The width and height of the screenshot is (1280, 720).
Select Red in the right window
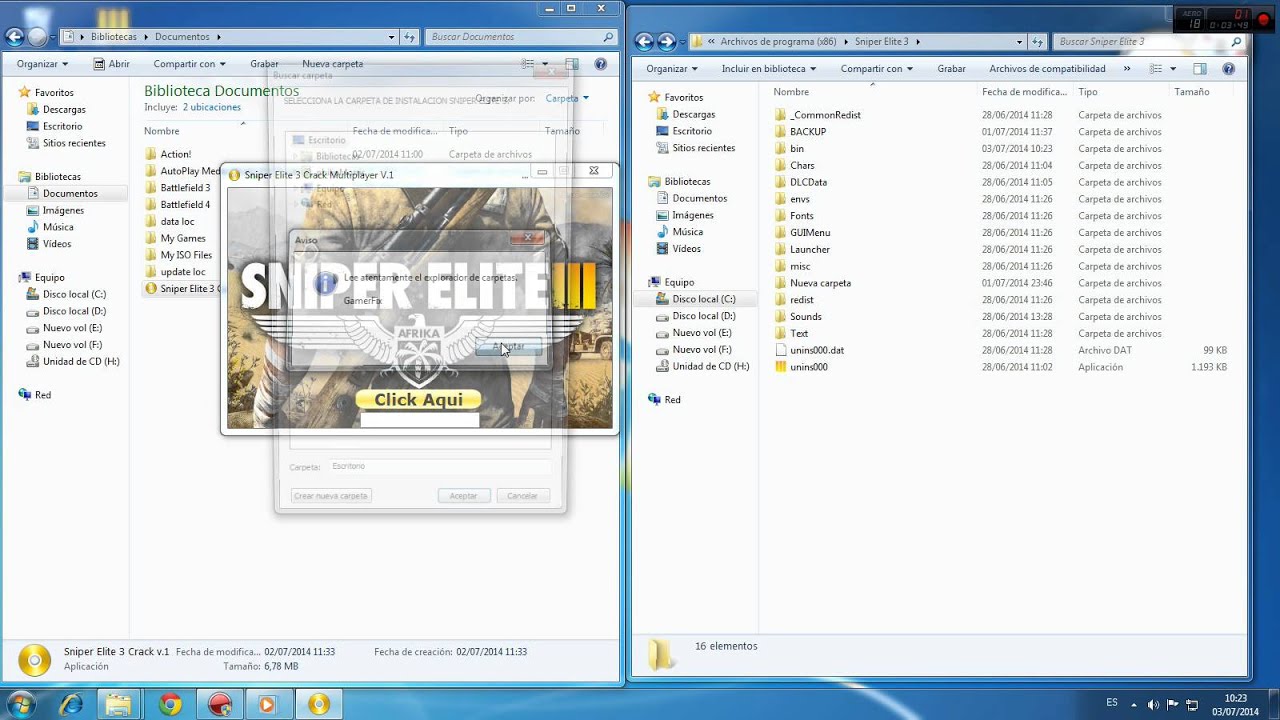point(672,400)
